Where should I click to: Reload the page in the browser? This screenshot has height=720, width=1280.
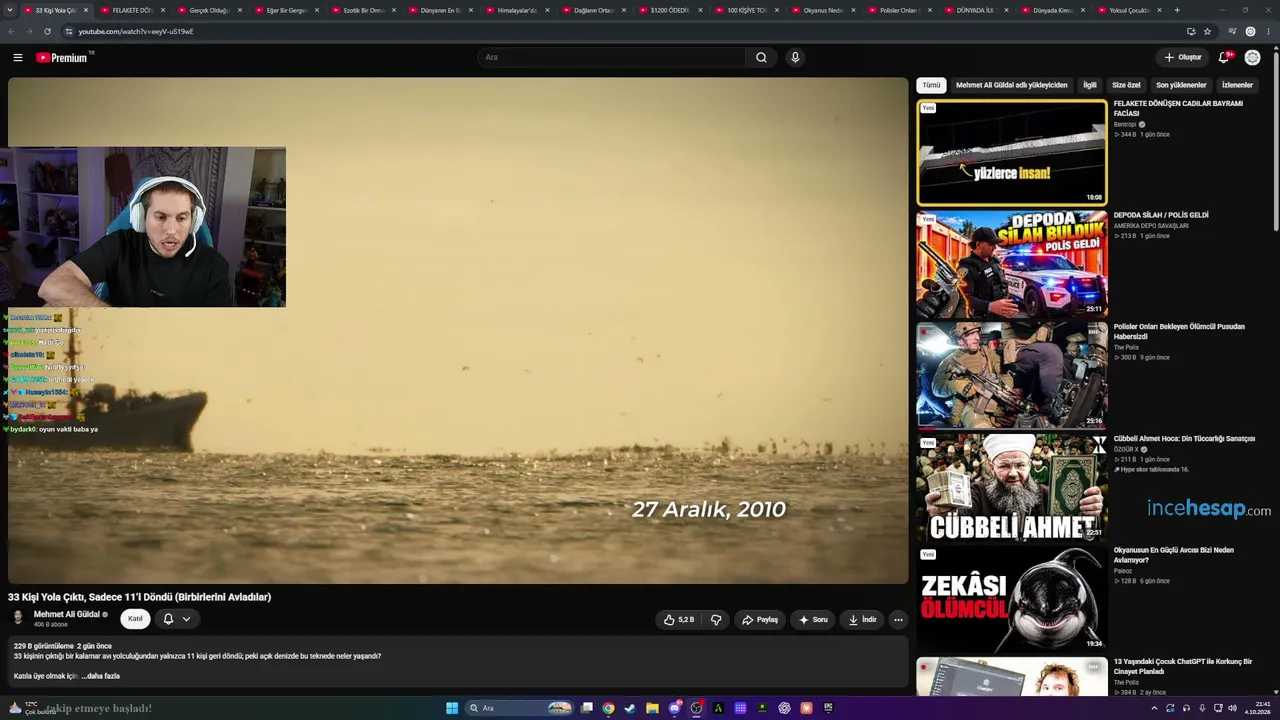(47, 31)
